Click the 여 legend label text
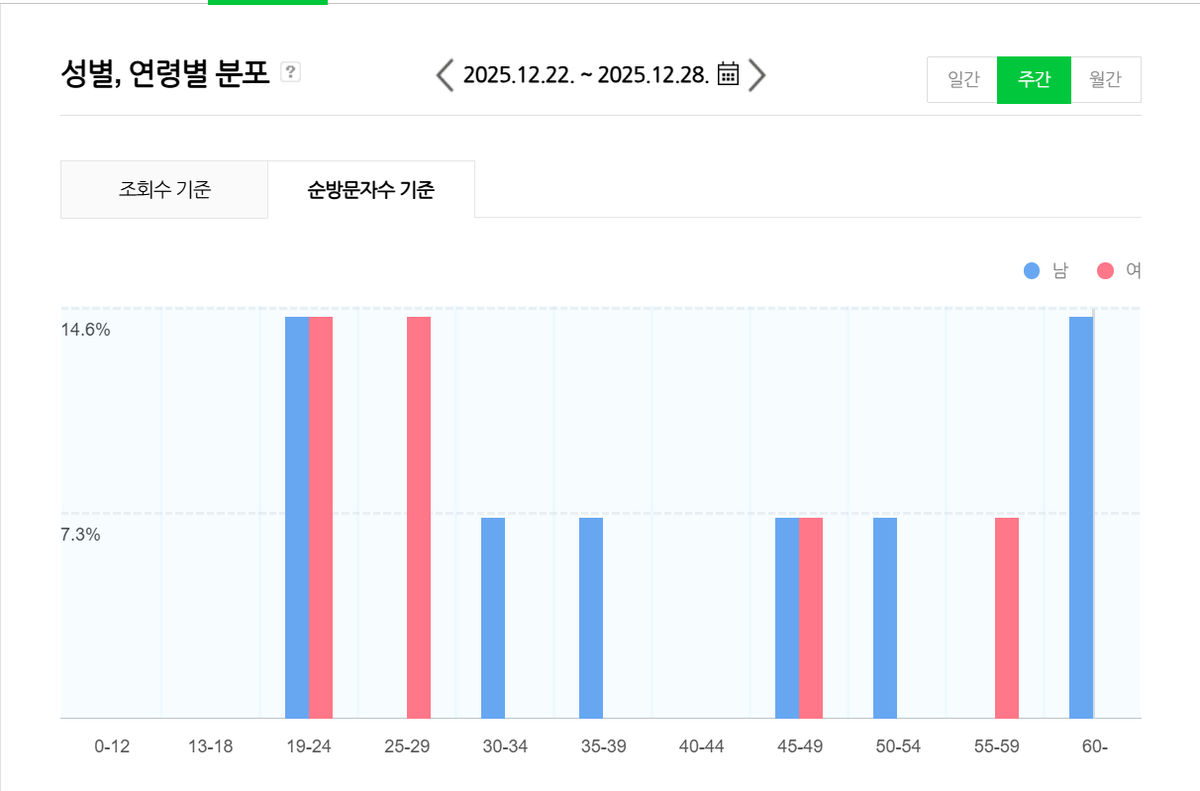 point(1135,270)
